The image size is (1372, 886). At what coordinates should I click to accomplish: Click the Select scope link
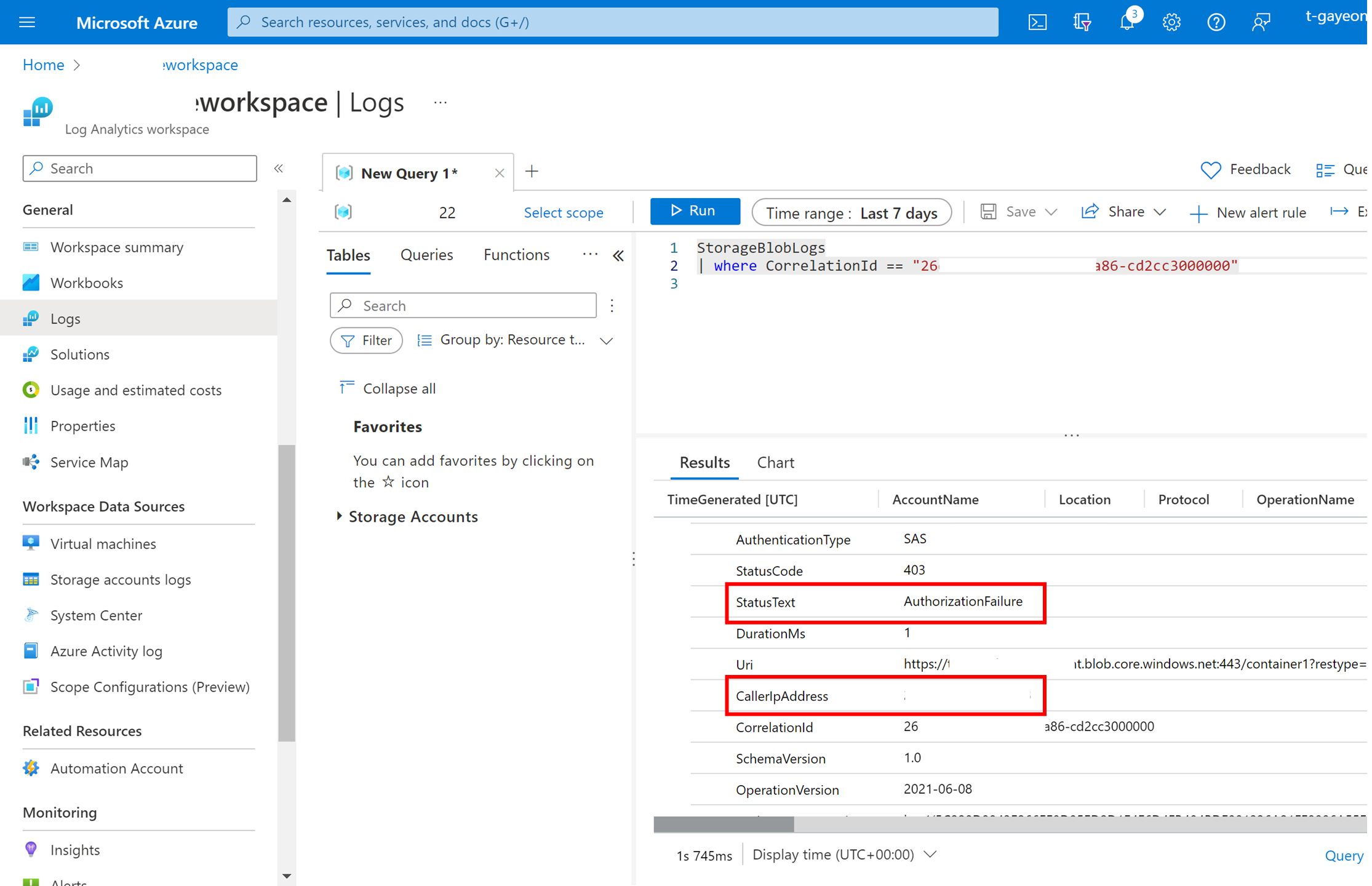(563, 212)
